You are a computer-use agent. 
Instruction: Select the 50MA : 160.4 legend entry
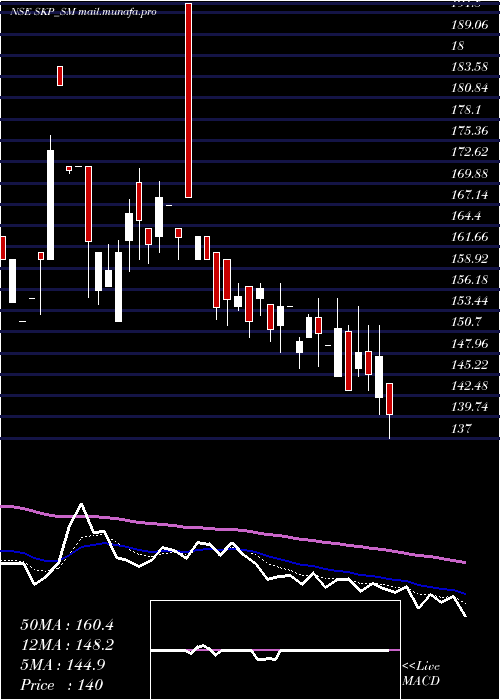click(67, 625)
